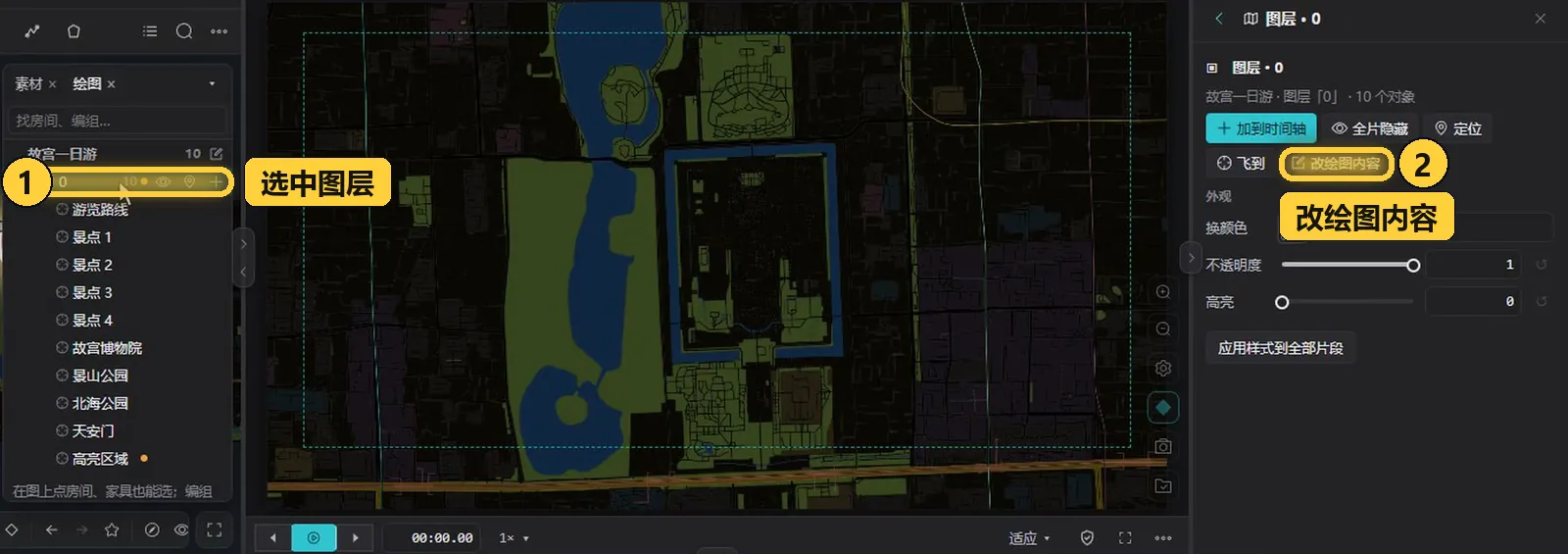This screenshot has height=554, width=1568.
Task: Select the 景山公园 item
Action: click(100, 376)
